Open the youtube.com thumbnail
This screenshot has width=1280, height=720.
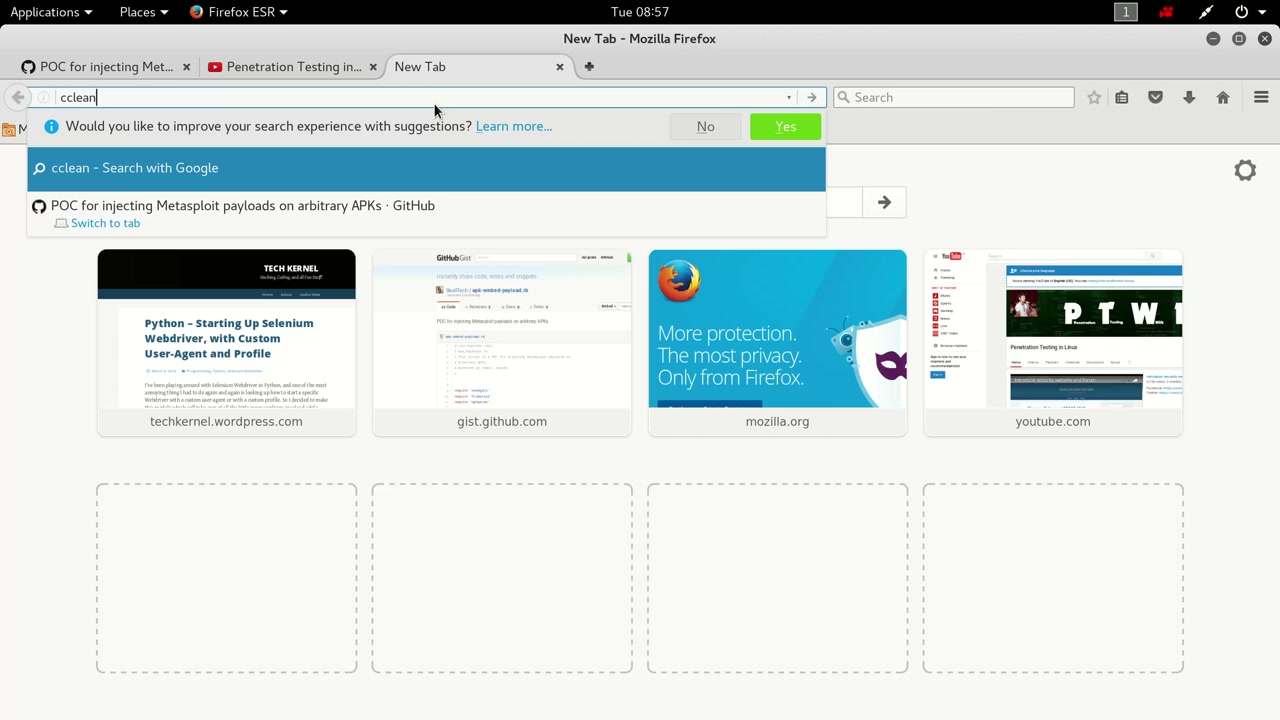1053,343
